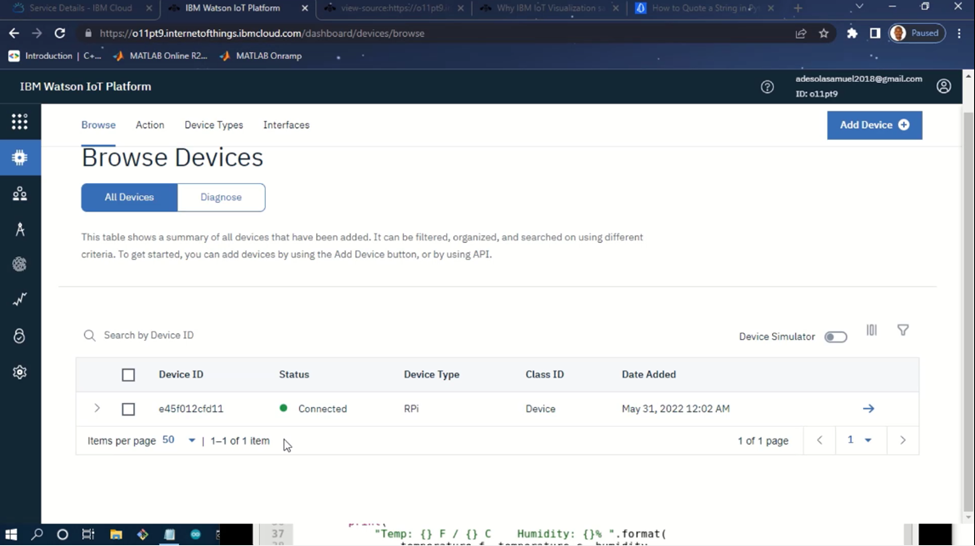Share this page icon in address bar
Viewport: 975px width, 546px height.
click(x=801, y=34)
